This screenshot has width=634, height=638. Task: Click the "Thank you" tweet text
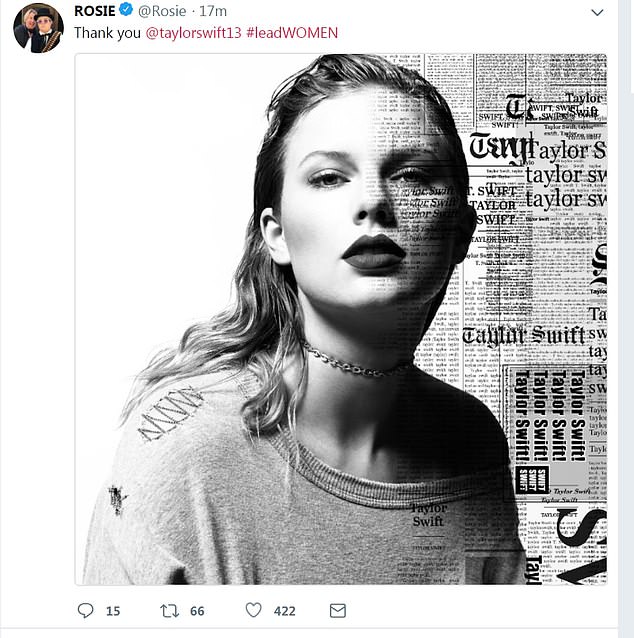(108, 33)
